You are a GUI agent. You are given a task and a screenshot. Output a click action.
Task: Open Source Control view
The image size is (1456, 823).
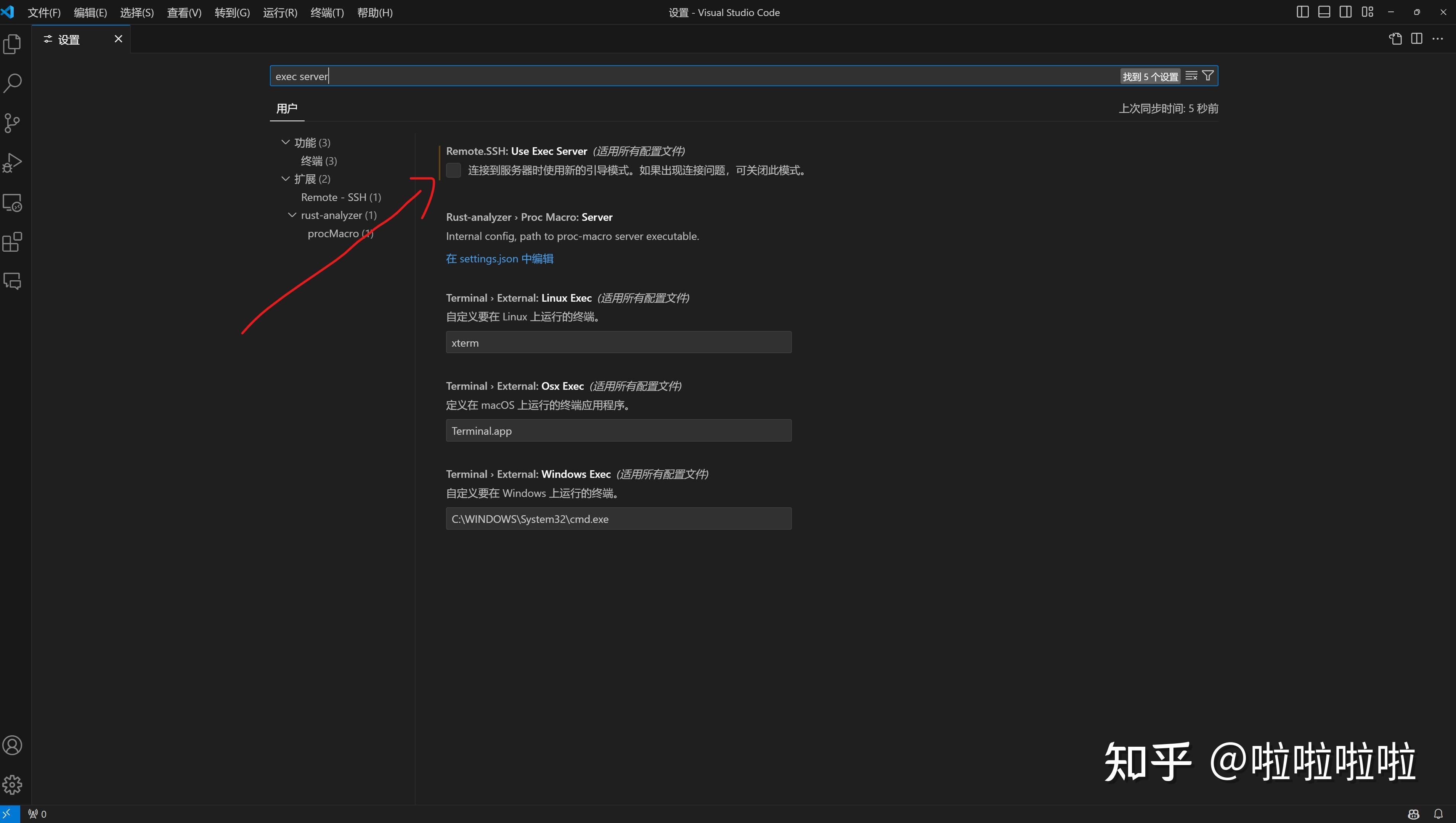tap(13, 123)
